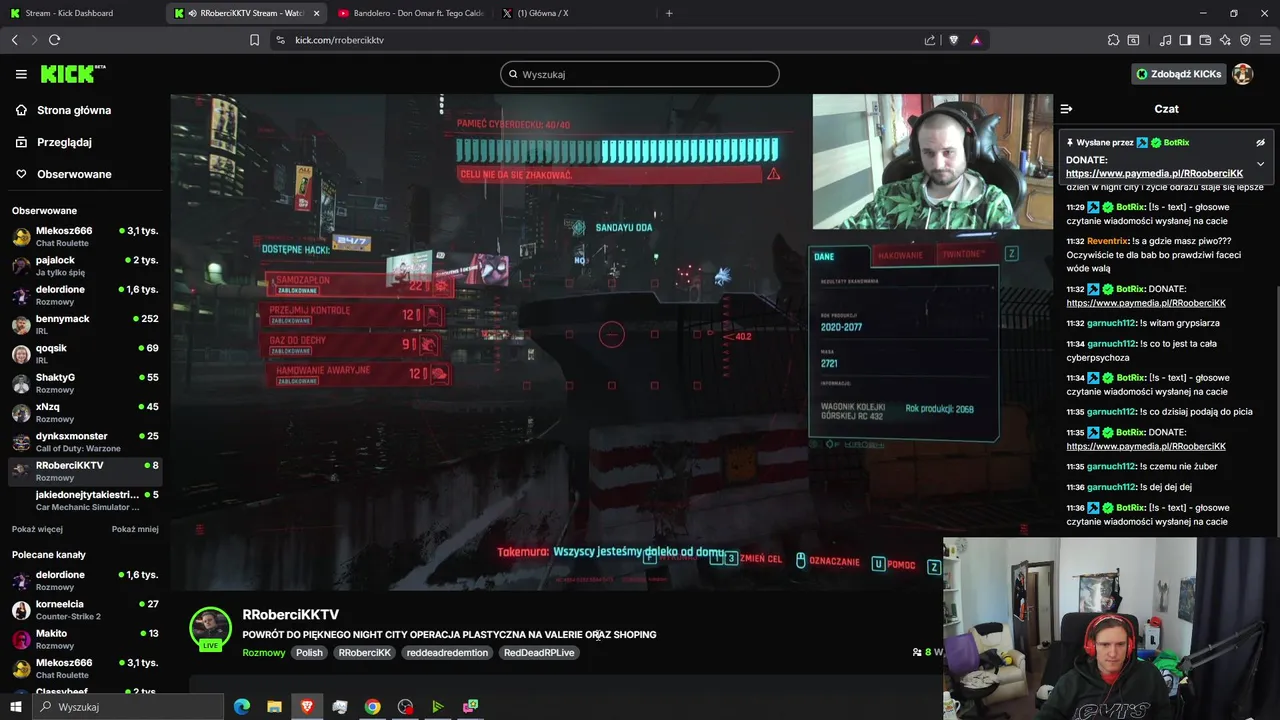Open the Windows Start menu
The image size is (1280, 720).
15,707
